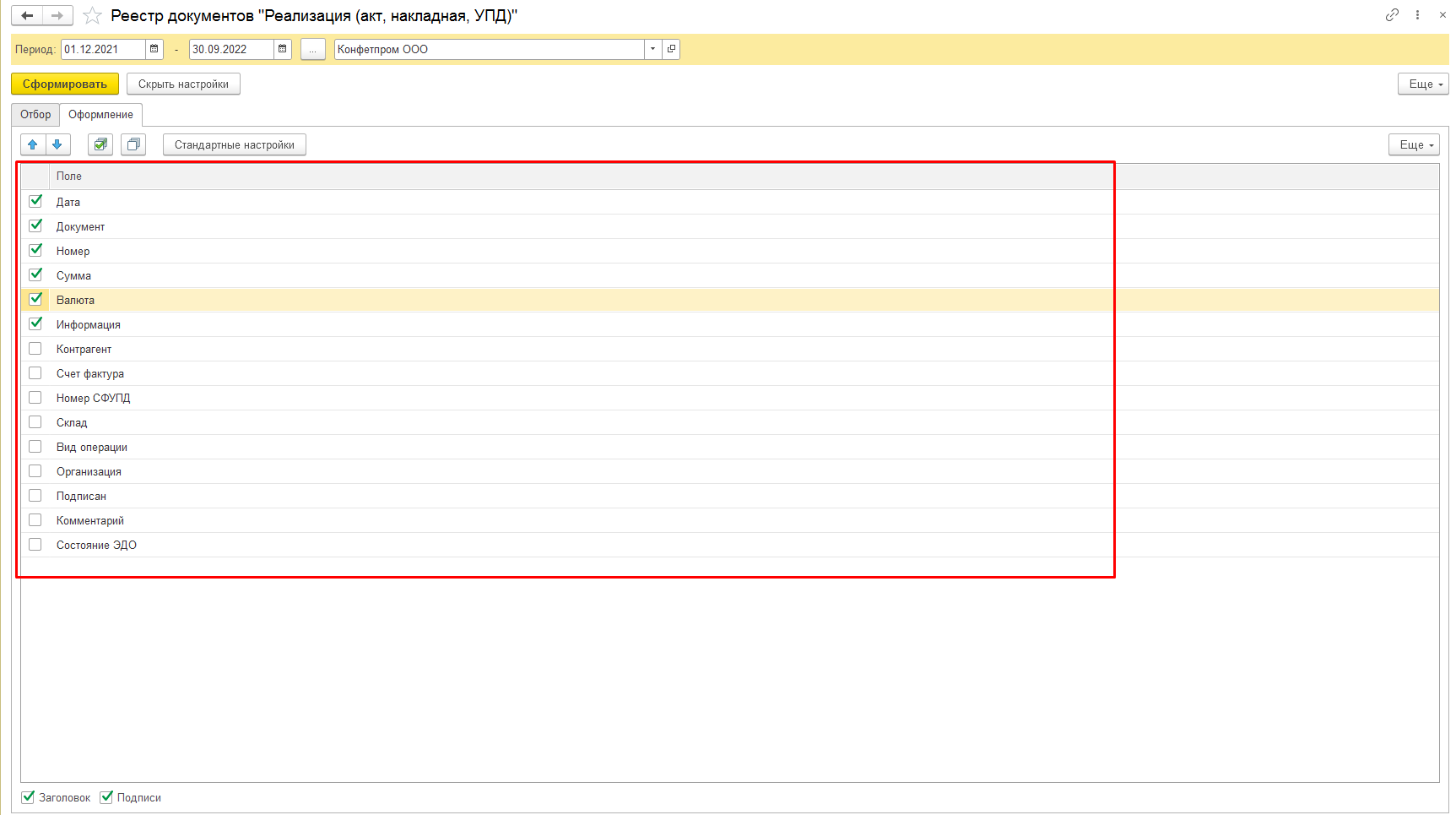Switch to the Отбор tab
Image resolution: width=1456 pixels, height=815 pixels.
pos(35,114)
